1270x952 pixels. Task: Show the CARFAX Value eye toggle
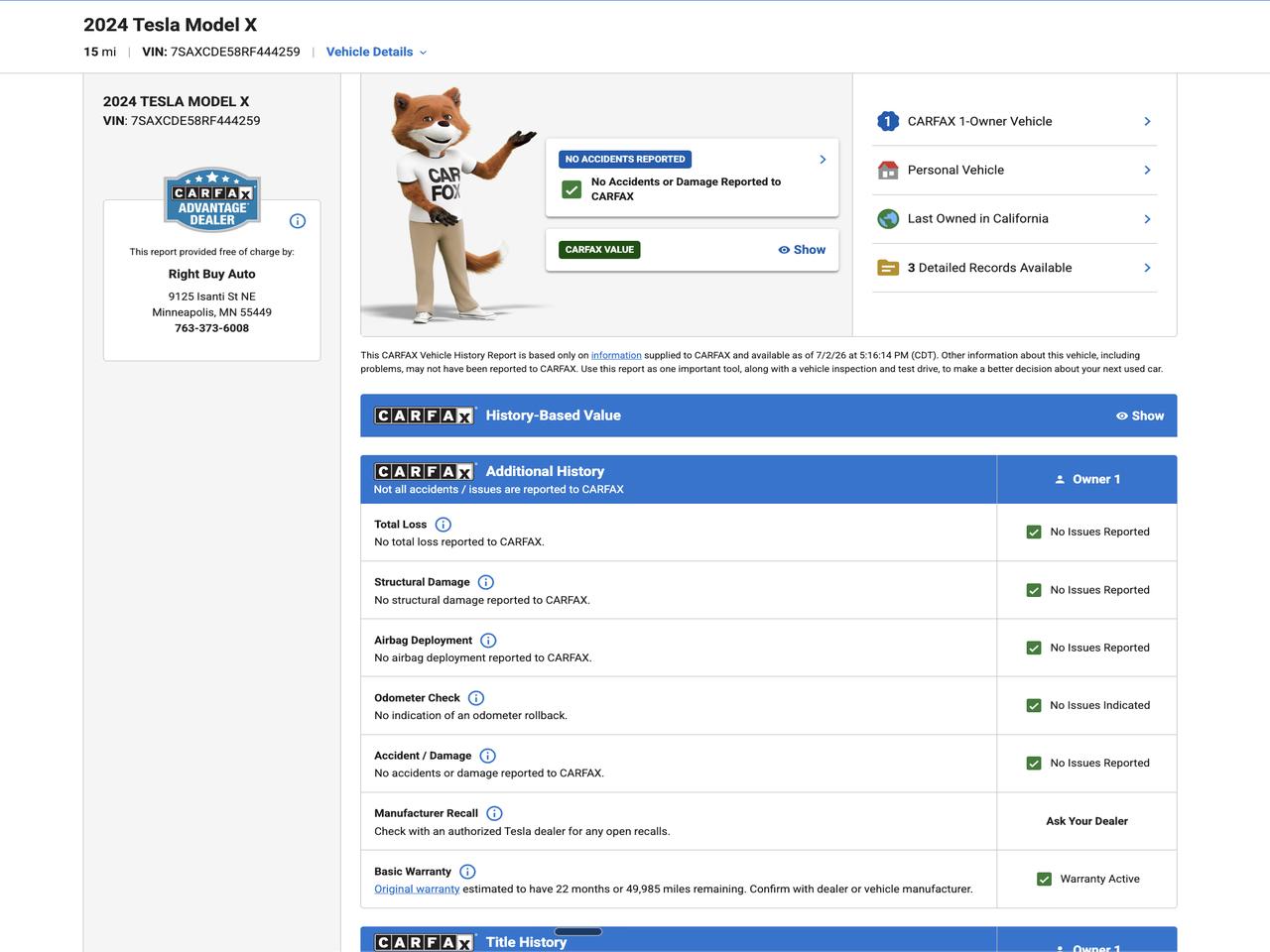point(802,250)
